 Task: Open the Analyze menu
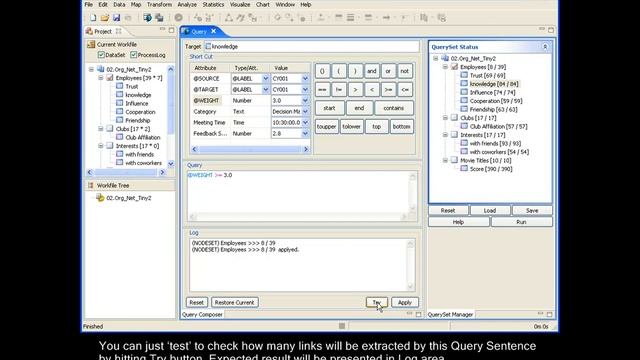[187, 4]
